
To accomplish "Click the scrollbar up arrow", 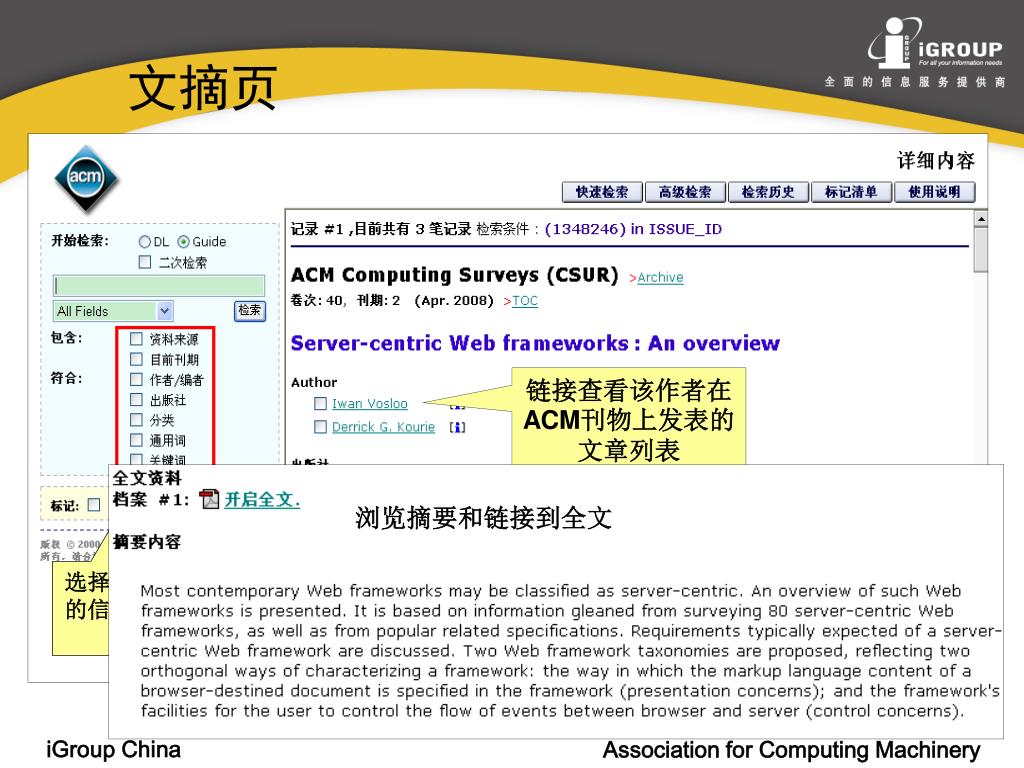I will (980, 217).
